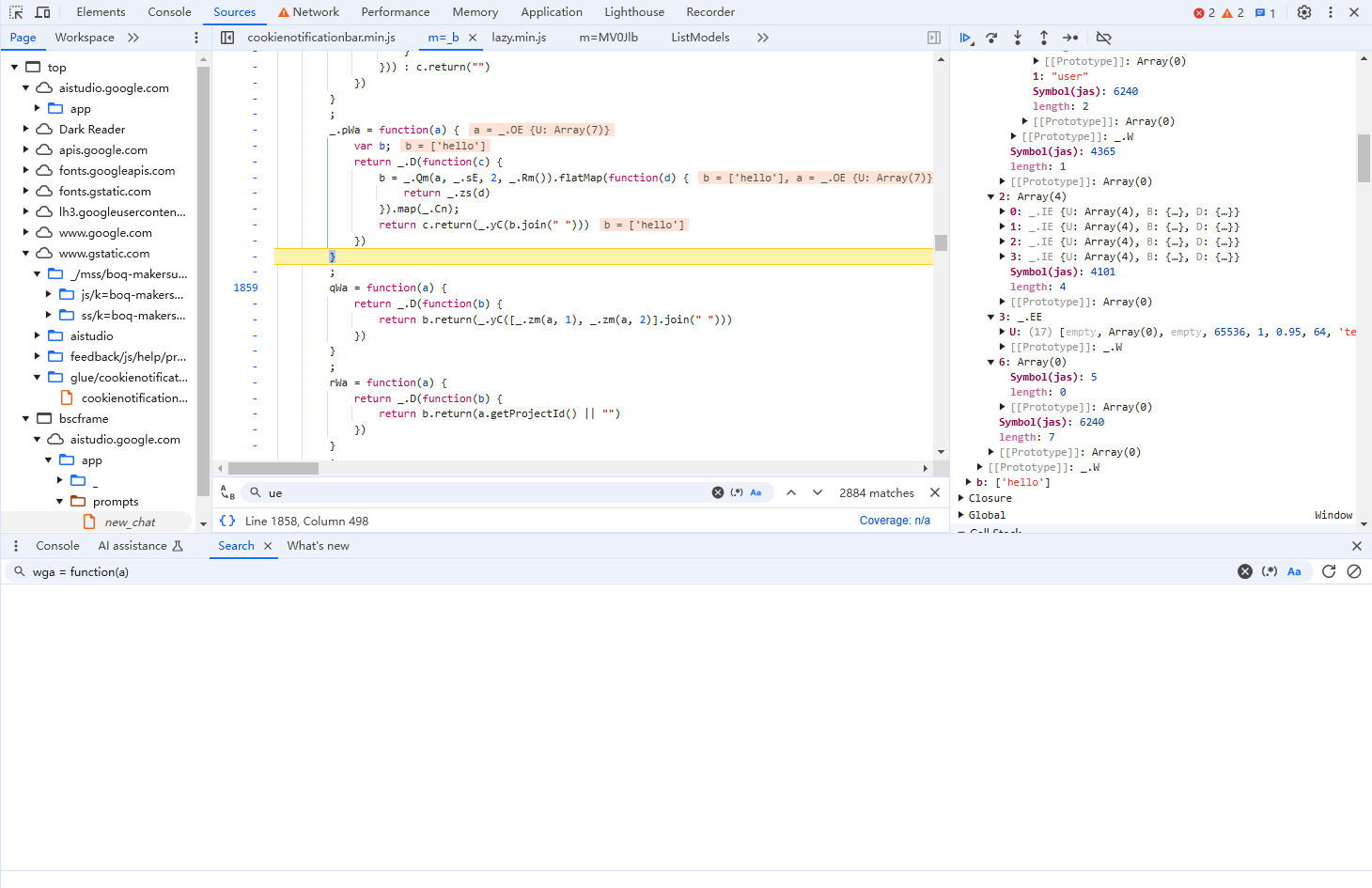Toggle regex in Search drawer
This screenshot has width=1372, height=888.
pyautogui.click(x=1270, y=571)
